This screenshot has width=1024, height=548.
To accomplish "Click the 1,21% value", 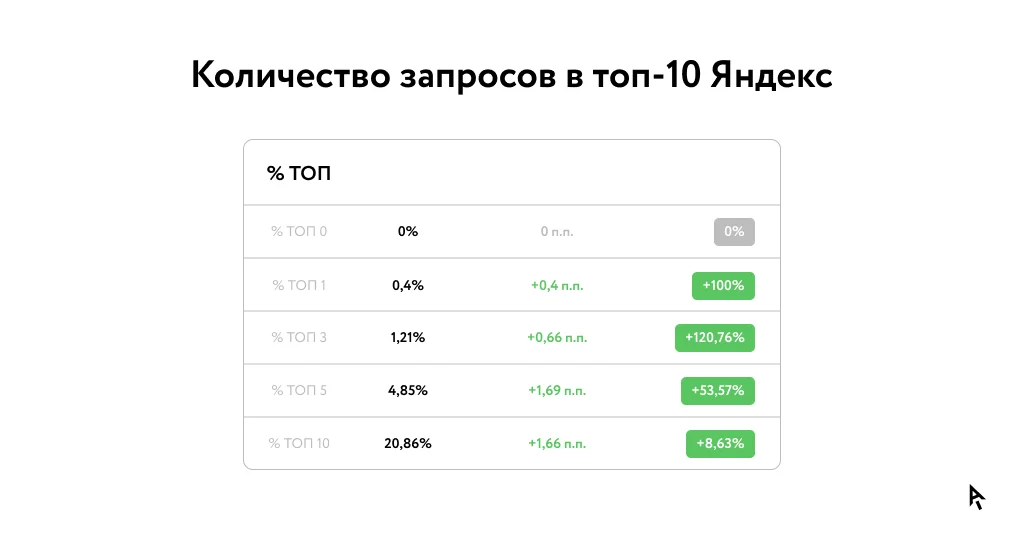I will point(408,338).
